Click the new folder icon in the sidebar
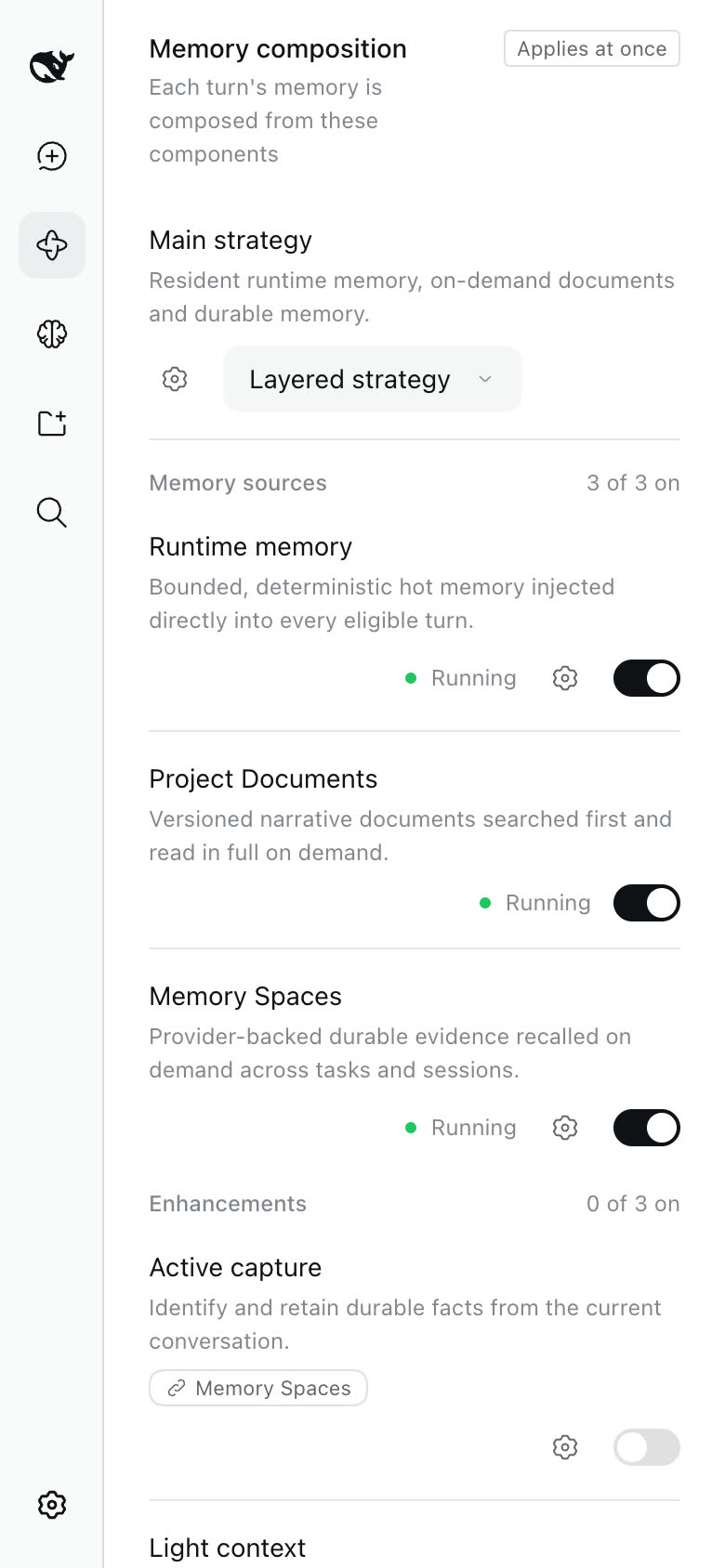 (52, 423)
